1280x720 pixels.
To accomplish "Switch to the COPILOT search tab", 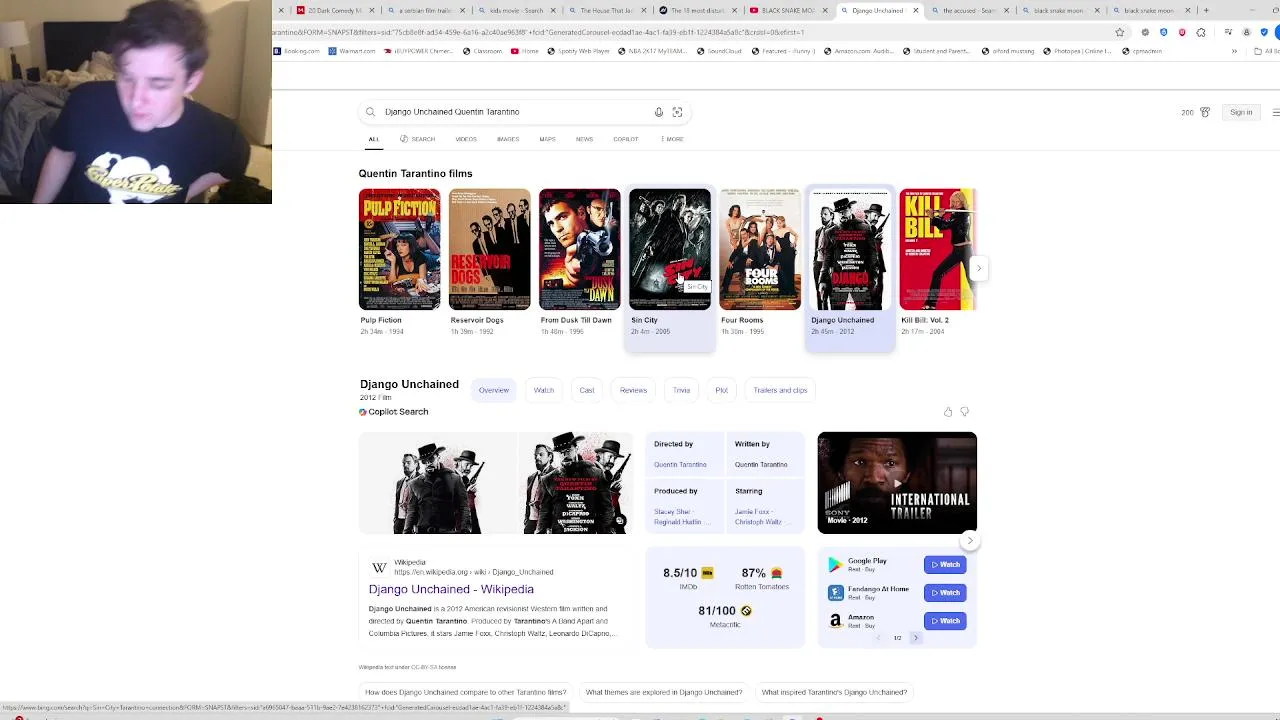I will click(626, 139).
